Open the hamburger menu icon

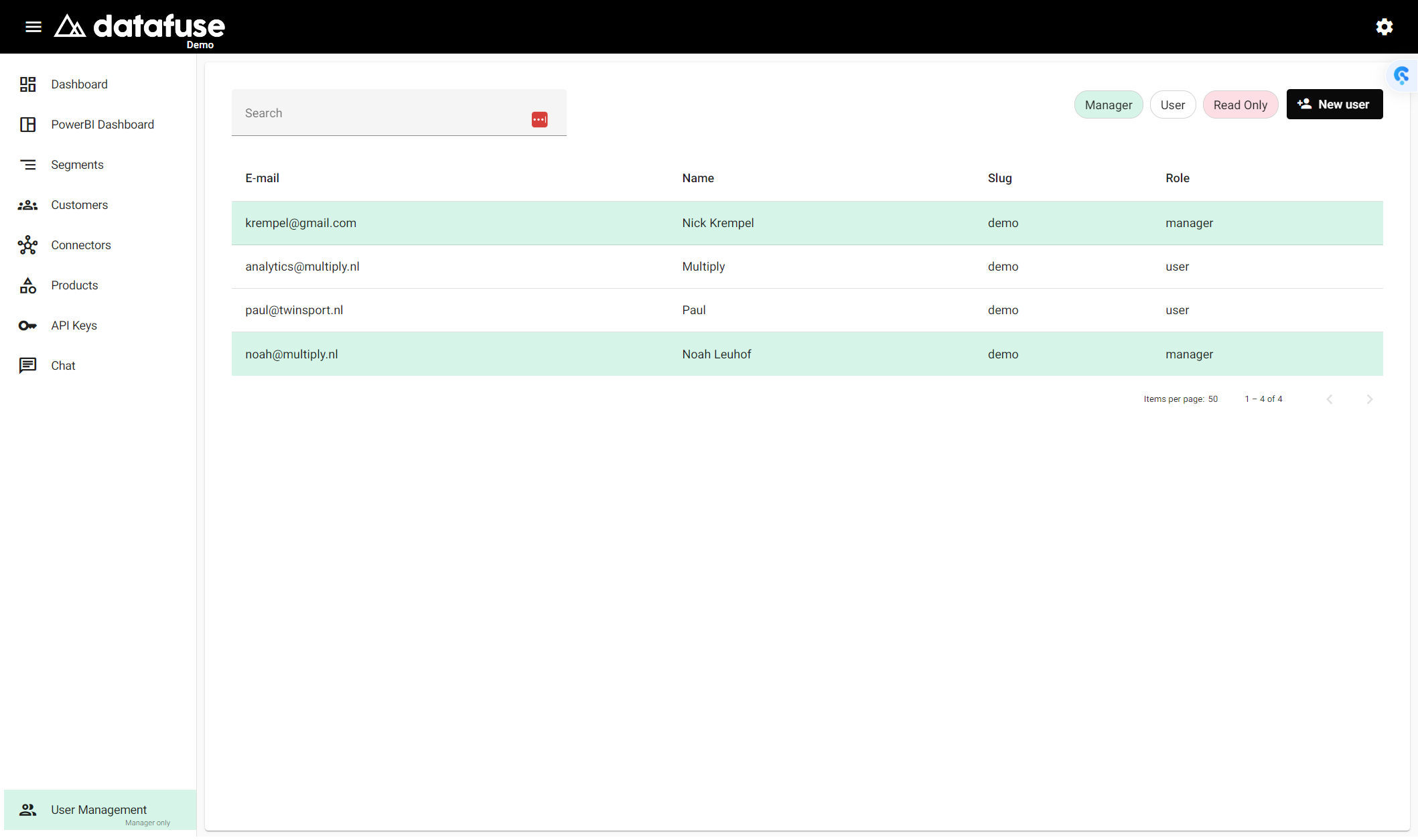[x=33, y=27]
